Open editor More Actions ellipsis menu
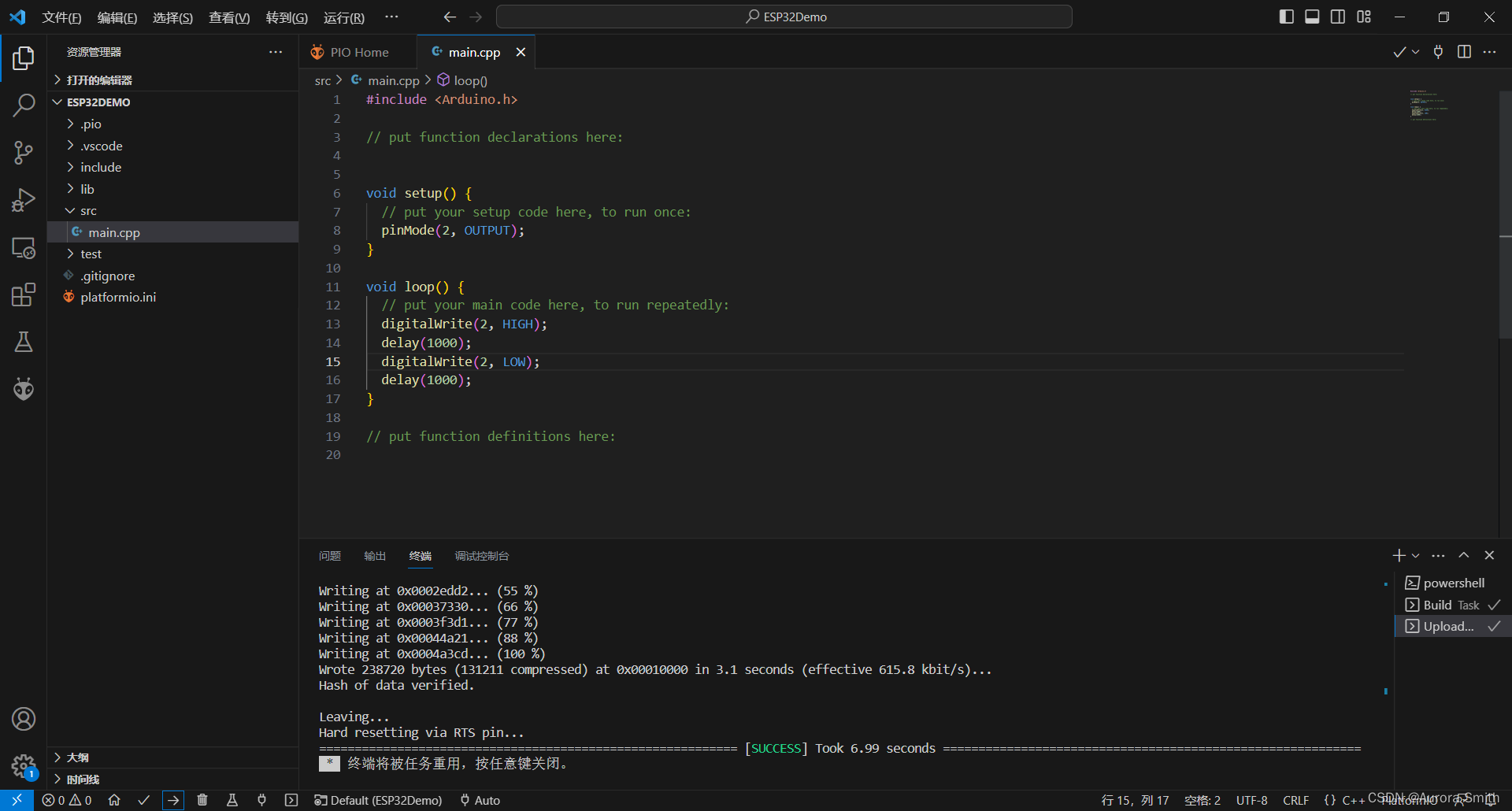 click(x=1489, y=52)
